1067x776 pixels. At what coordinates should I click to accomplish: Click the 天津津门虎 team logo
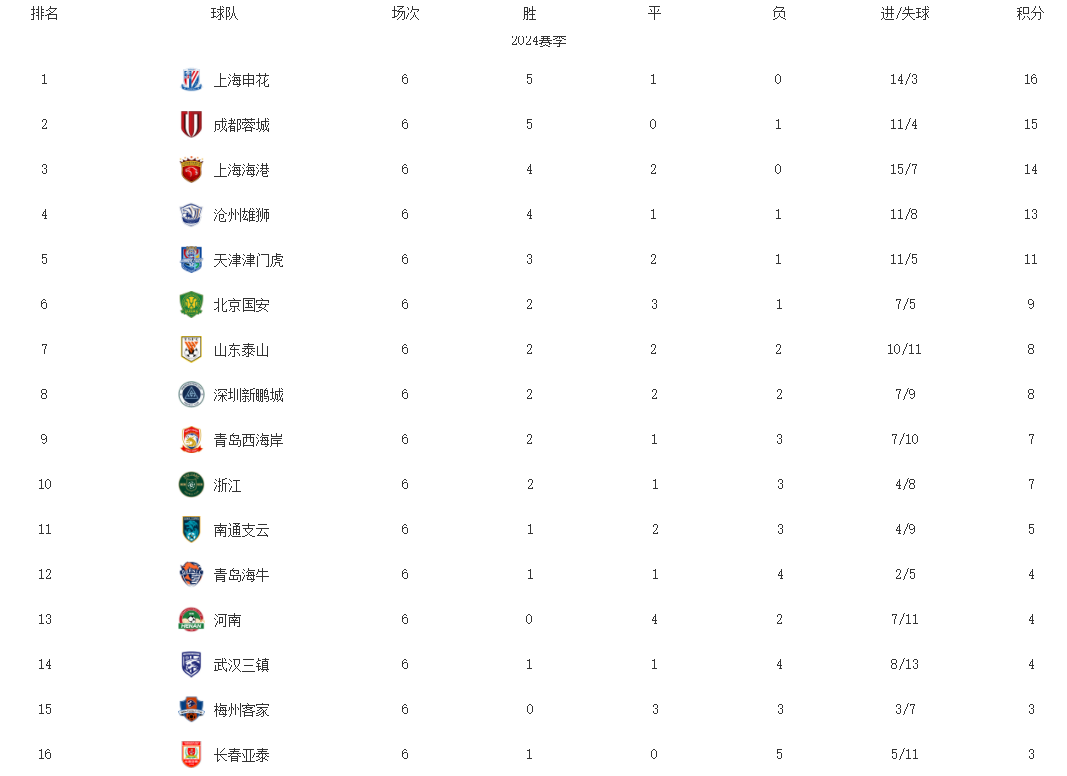191,260
